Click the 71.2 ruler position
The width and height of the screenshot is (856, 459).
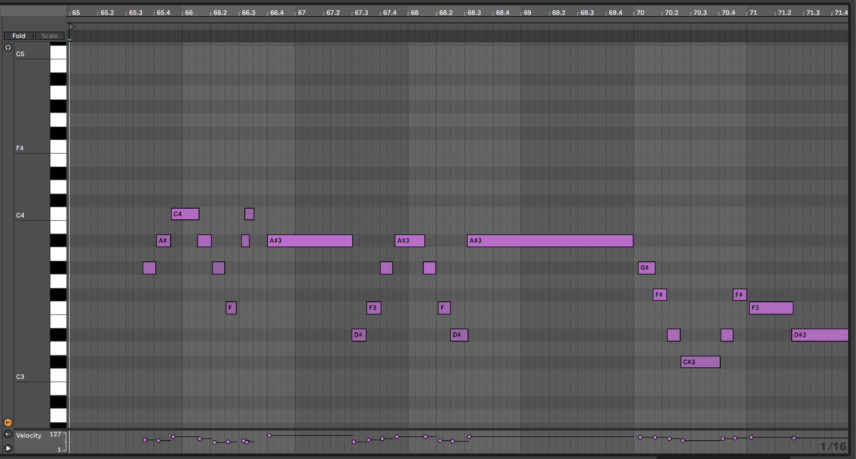point(784,13)
